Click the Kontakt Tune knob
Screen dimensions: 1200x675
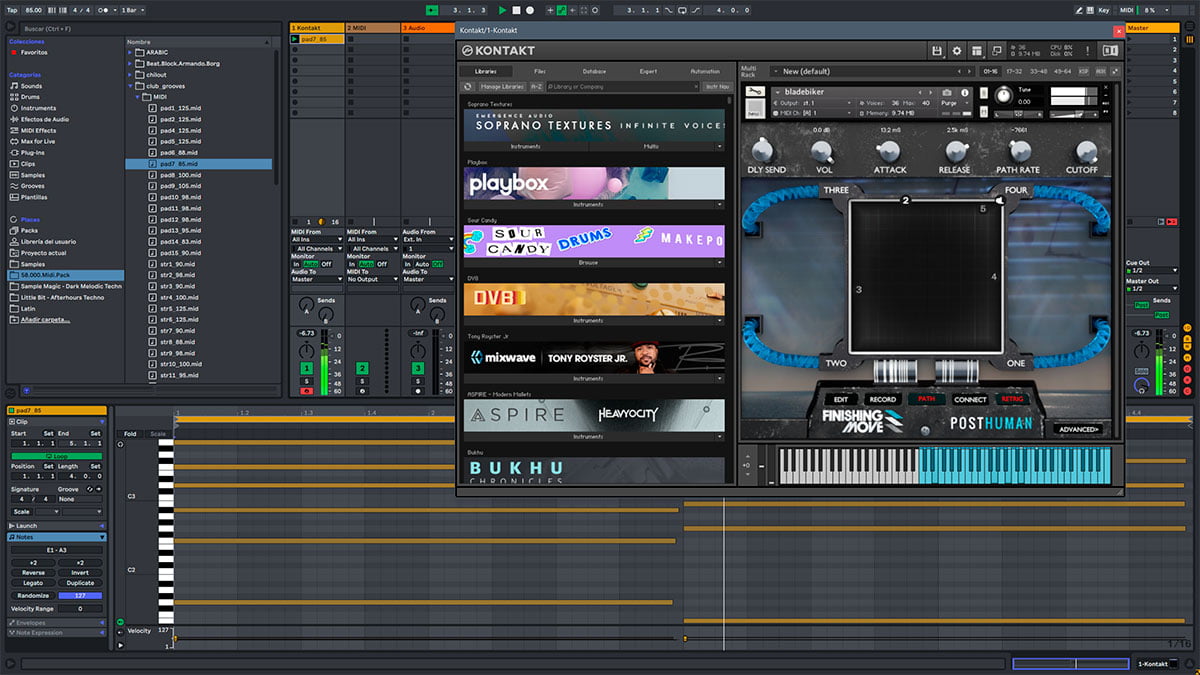click(x=1002, y=96)
